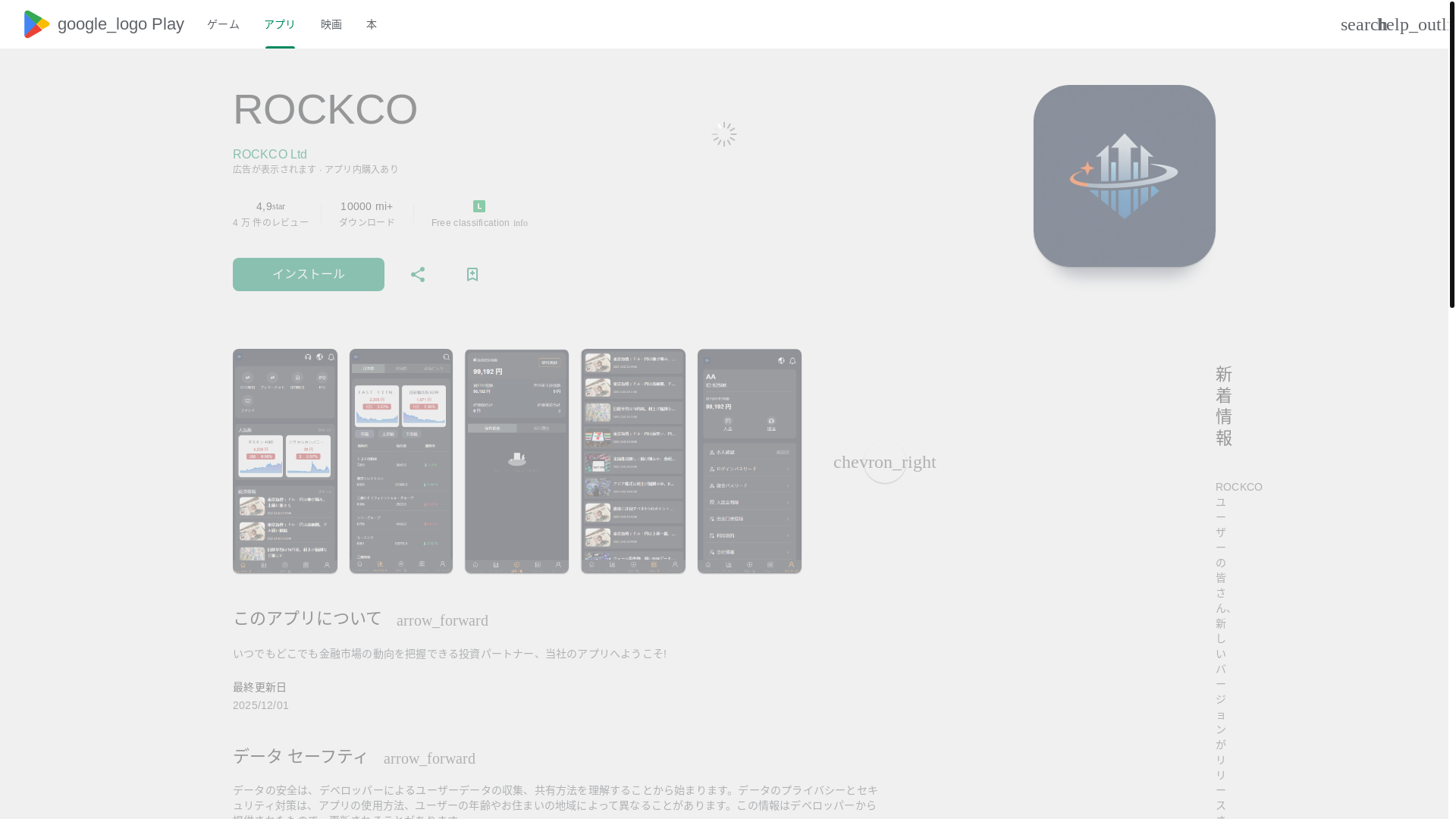Click the update date 2025/12/01
The height and width of the screenshot is (819, 1456).
pyautogui.click(x=261, y=705)
